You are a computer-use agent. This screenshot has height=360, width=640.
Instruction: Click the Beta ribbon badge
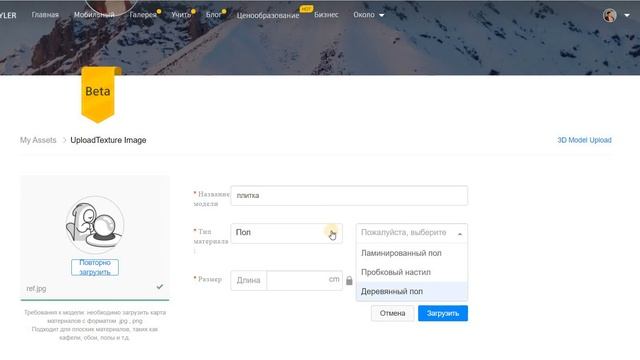[x=98, y=95]
